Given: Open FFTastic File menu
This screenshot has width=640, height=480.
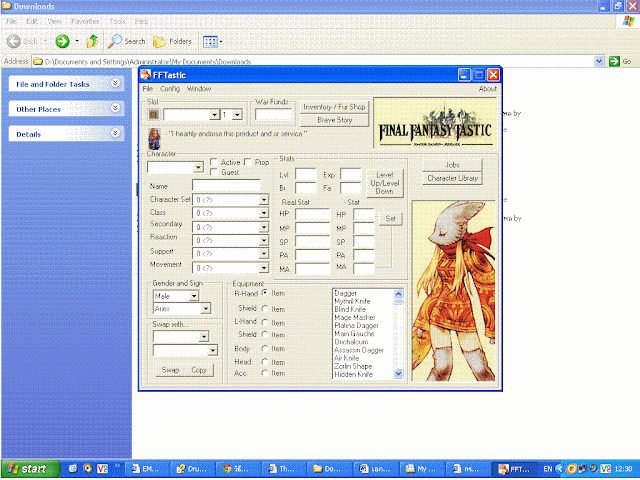Looking at the screenshot, I should pos(147,89).
